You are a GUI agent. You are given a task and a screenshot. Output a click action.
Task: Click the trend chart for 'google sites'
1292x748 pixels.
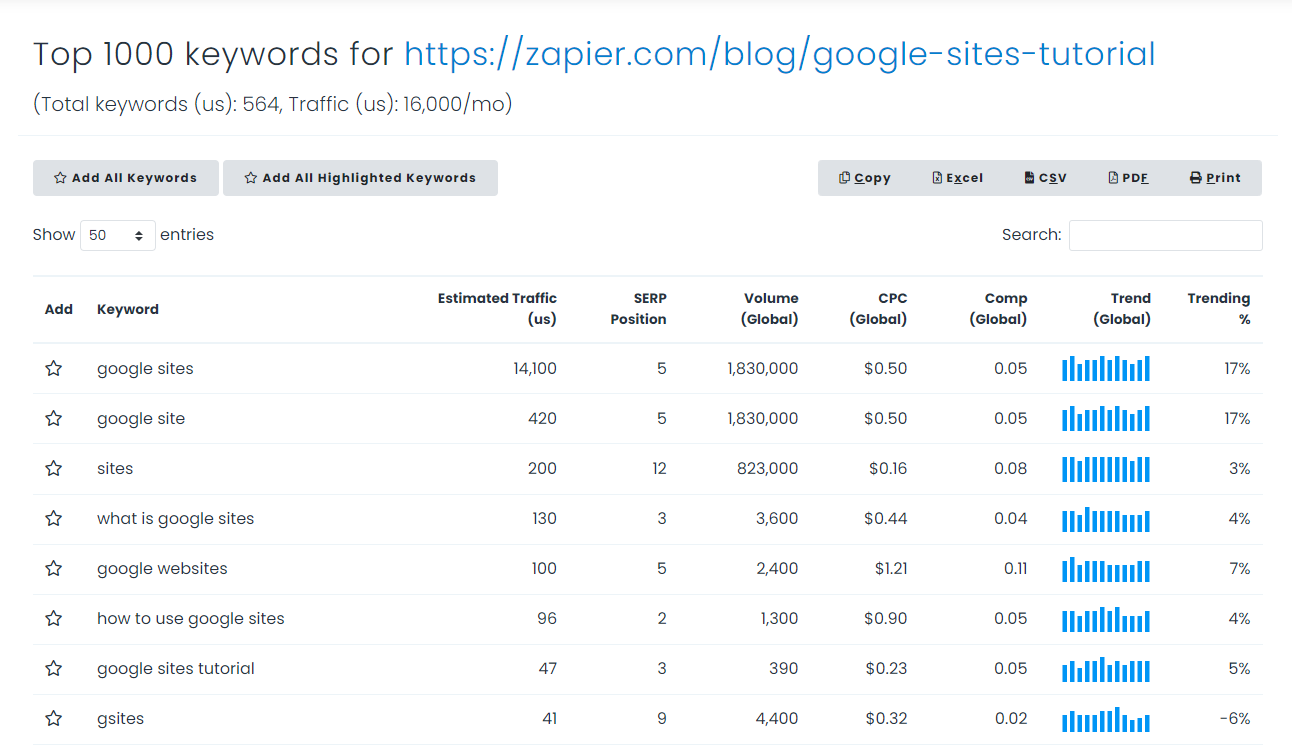click(x=1106, y=368)
